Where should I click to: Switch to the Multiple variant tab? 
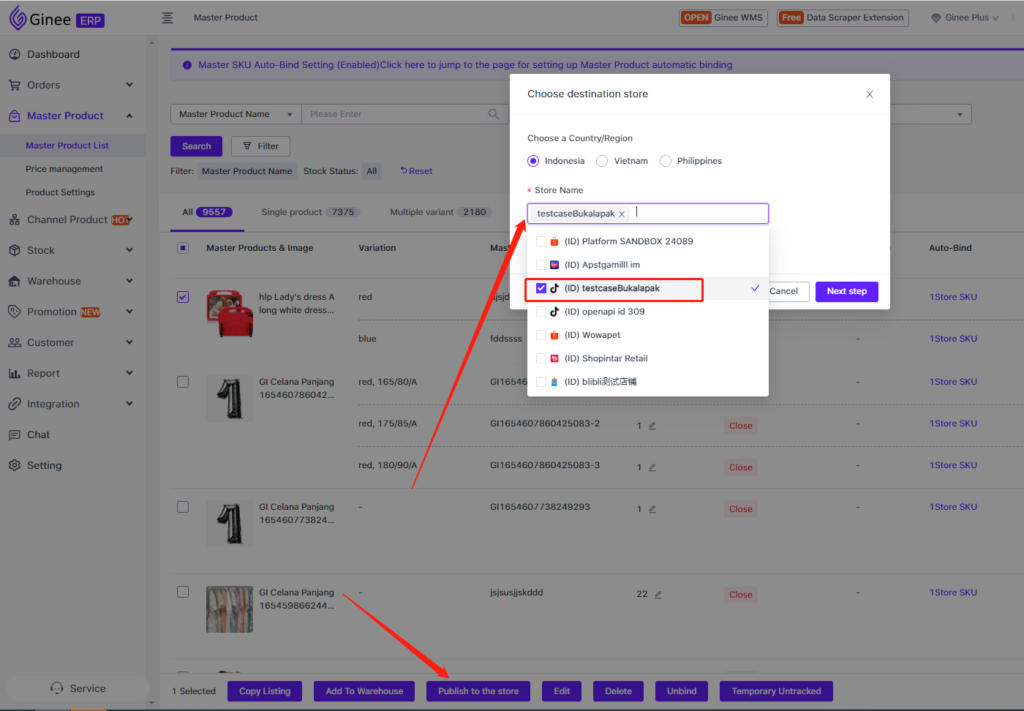(x=440, y=212)
